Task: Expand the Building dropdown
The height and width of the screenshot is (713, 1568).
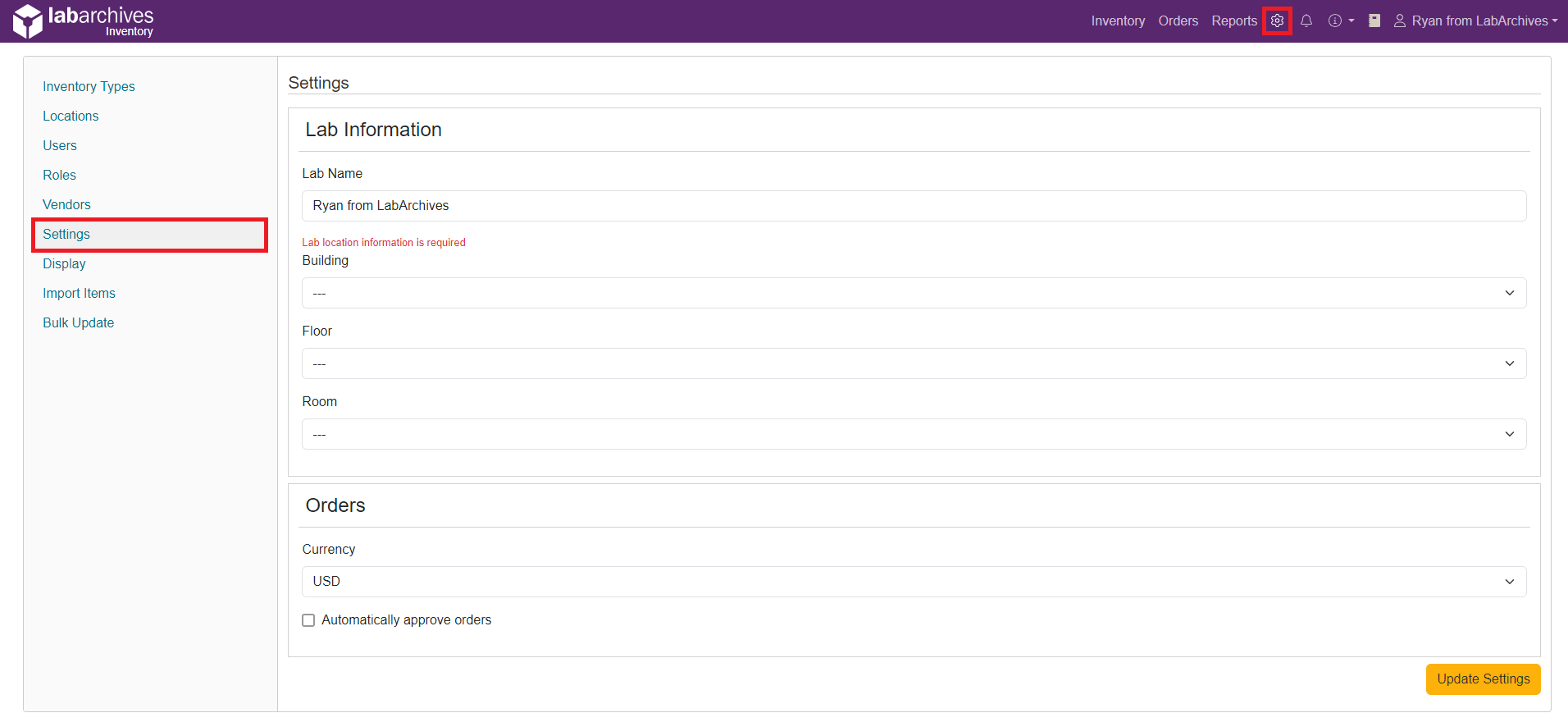Action: [x=914, y=293]
